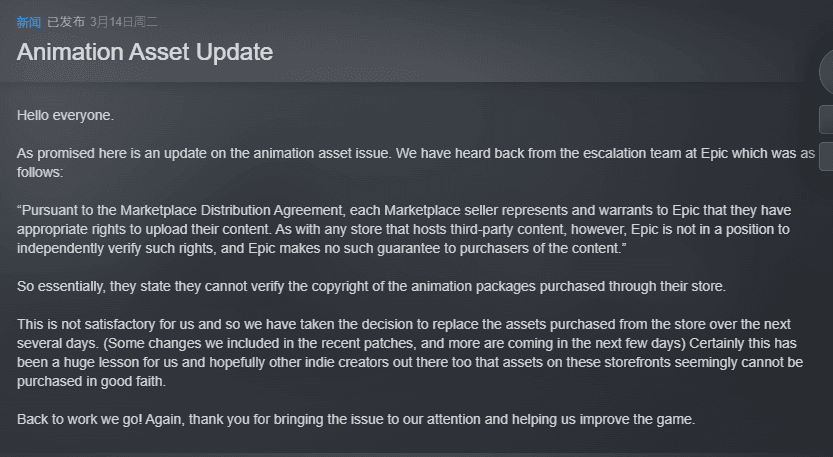Click 'other indie creators' in the lesson sentence

(x=328, y=362)
